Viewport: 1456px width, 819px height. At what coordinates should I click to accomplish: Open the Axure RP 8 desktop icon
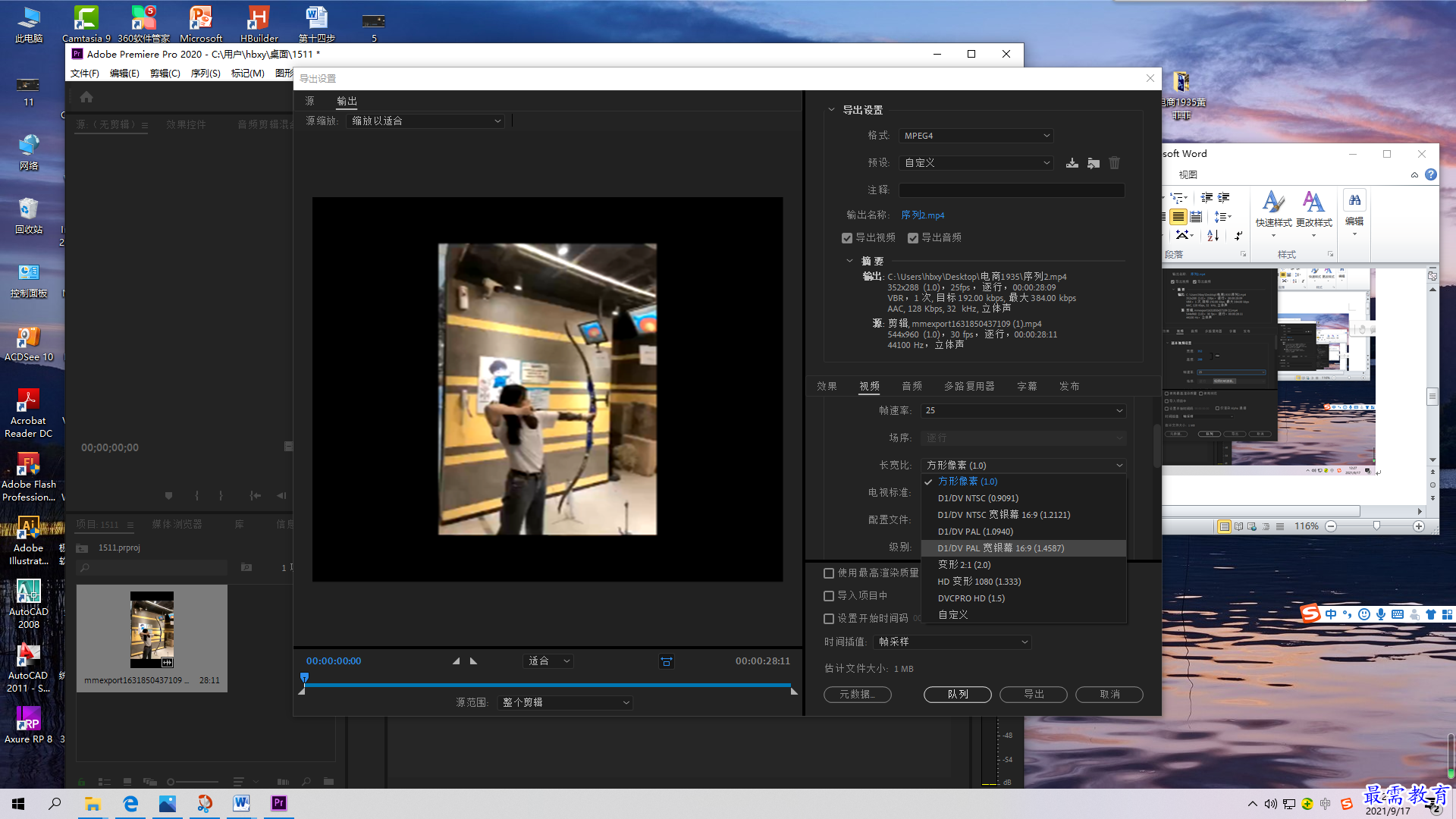tap(29, 724)
